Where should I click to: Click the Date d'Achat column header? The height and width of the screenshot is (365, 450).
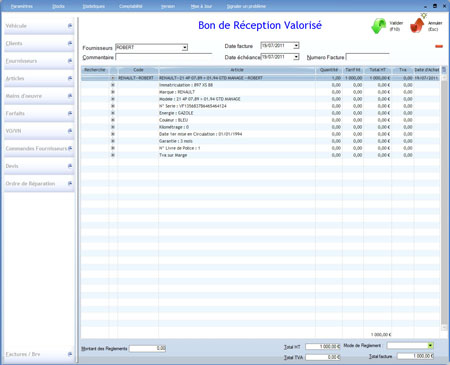point(427,70)
